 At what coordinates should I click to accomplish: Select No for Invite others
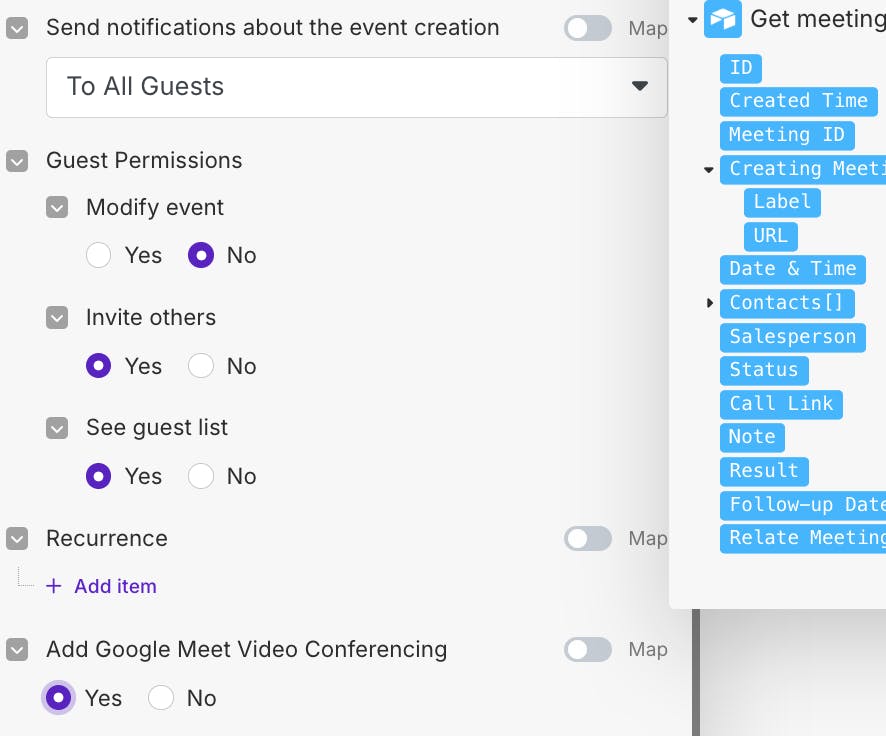tap(201, 366)
